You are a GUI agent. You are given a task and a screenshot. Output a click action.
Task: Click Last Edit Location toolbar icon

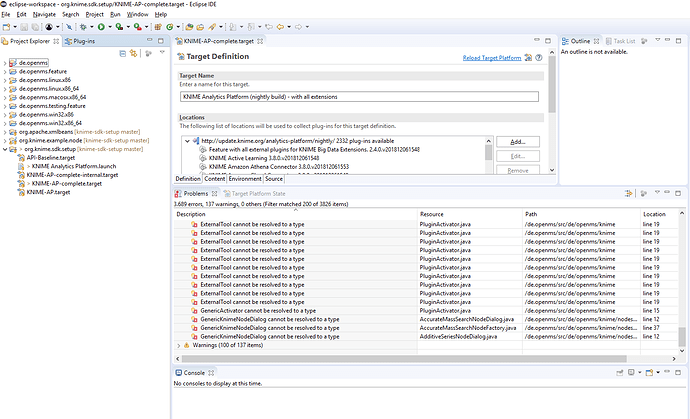click(x=269, y=27)
